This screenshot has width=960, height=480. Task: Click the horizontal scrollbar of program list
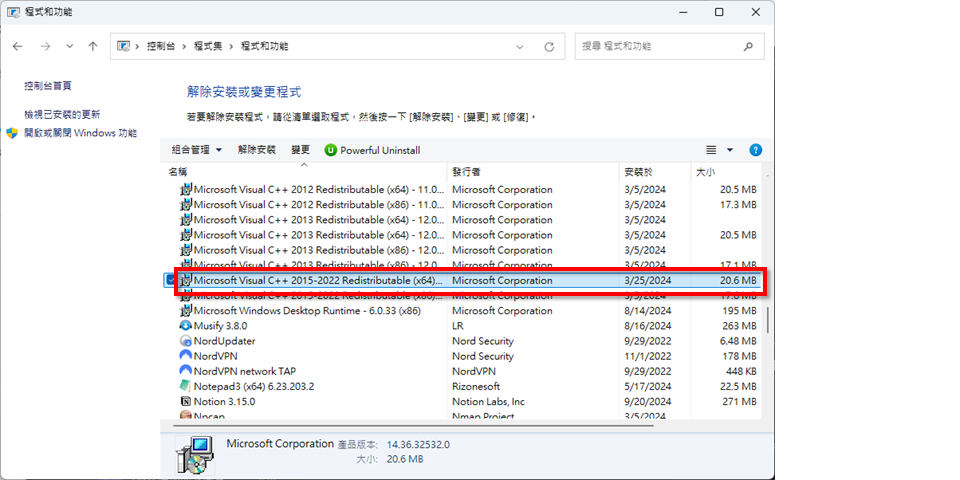pos(414,424)
